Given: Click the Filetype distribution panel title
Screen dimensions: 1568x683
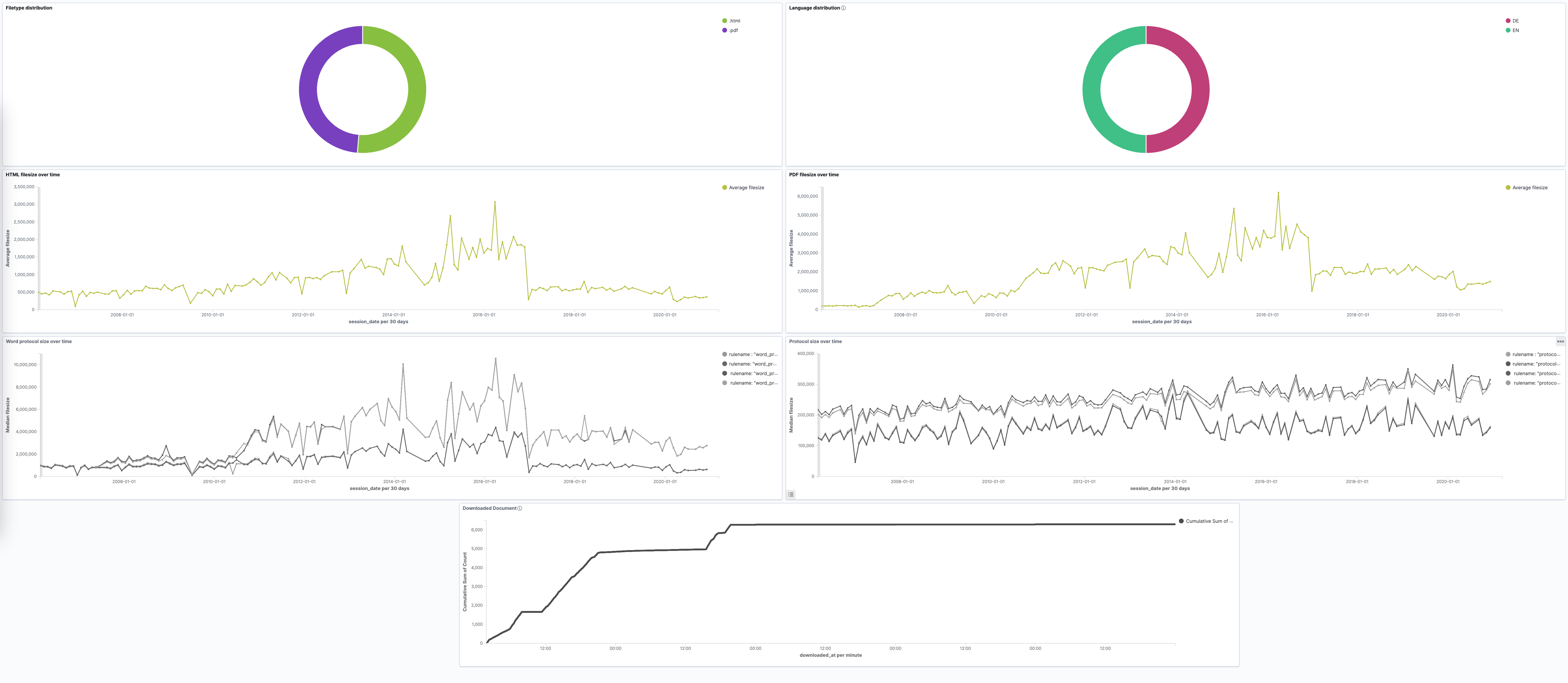Looking at the screenshot, I should point(29,8).
